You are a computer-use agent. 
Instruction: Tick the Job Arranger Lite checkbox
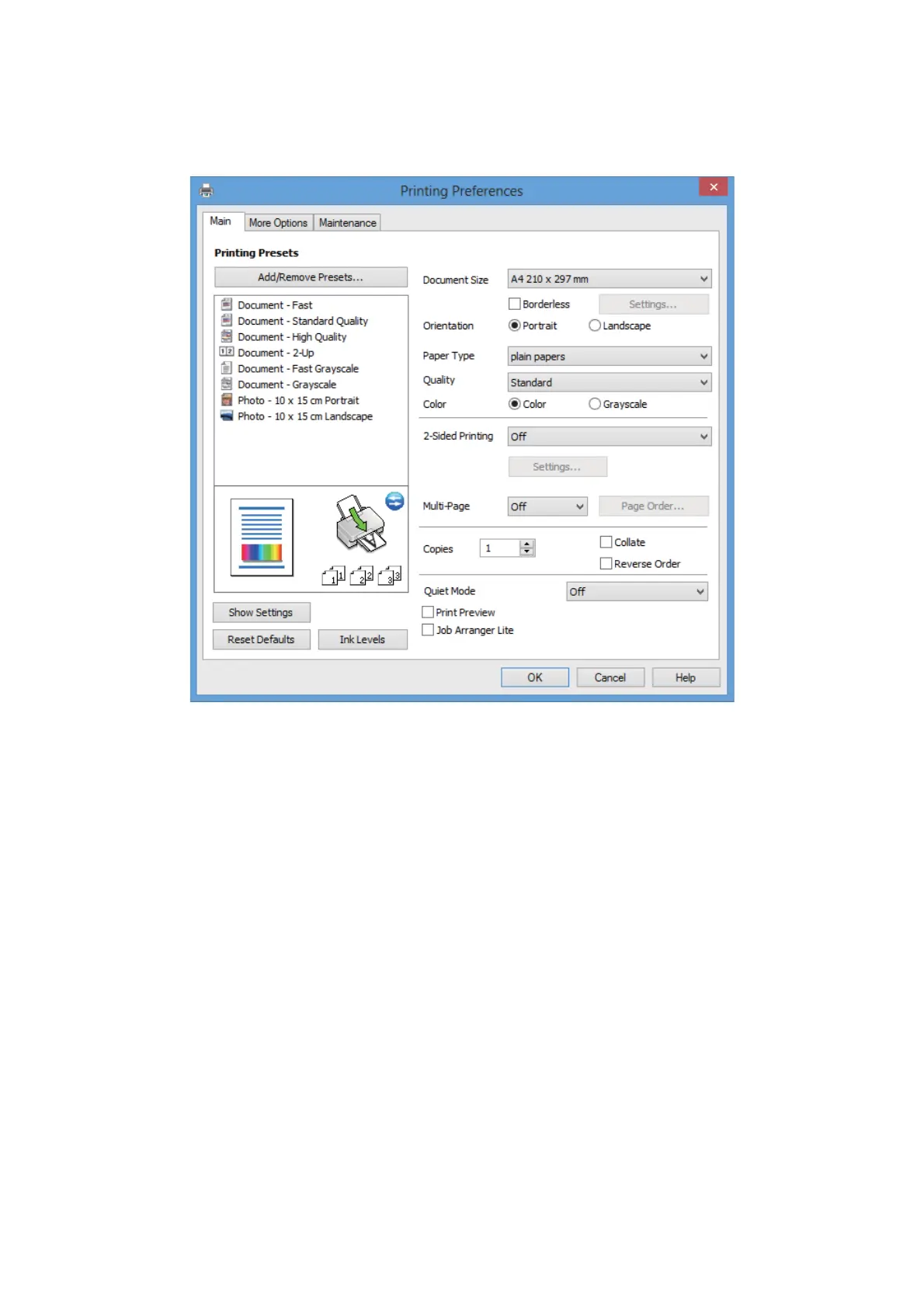pyautogui.click(x=428, y=630)
